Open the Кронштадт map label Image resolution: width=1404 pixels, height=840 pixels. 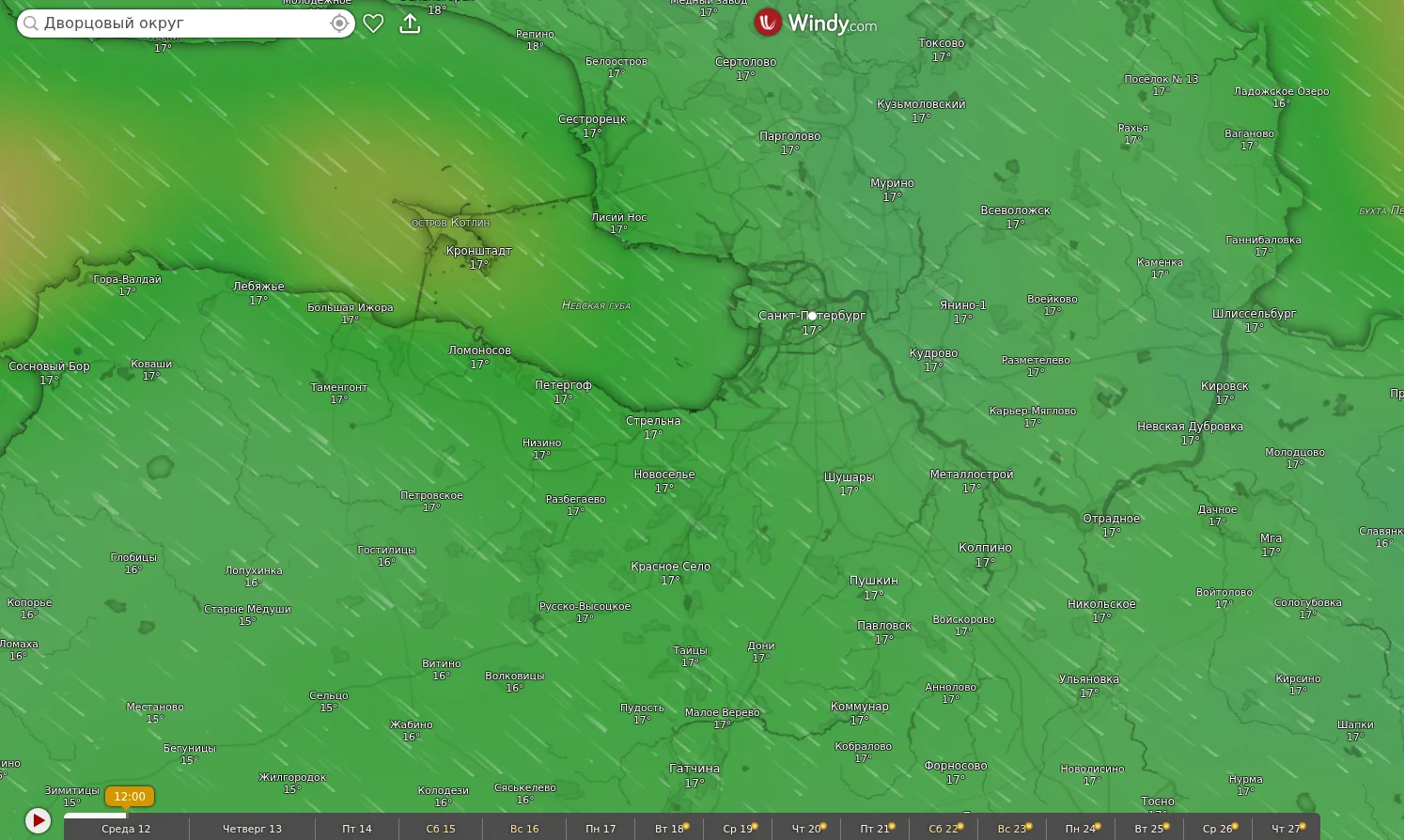pos(479,251)
